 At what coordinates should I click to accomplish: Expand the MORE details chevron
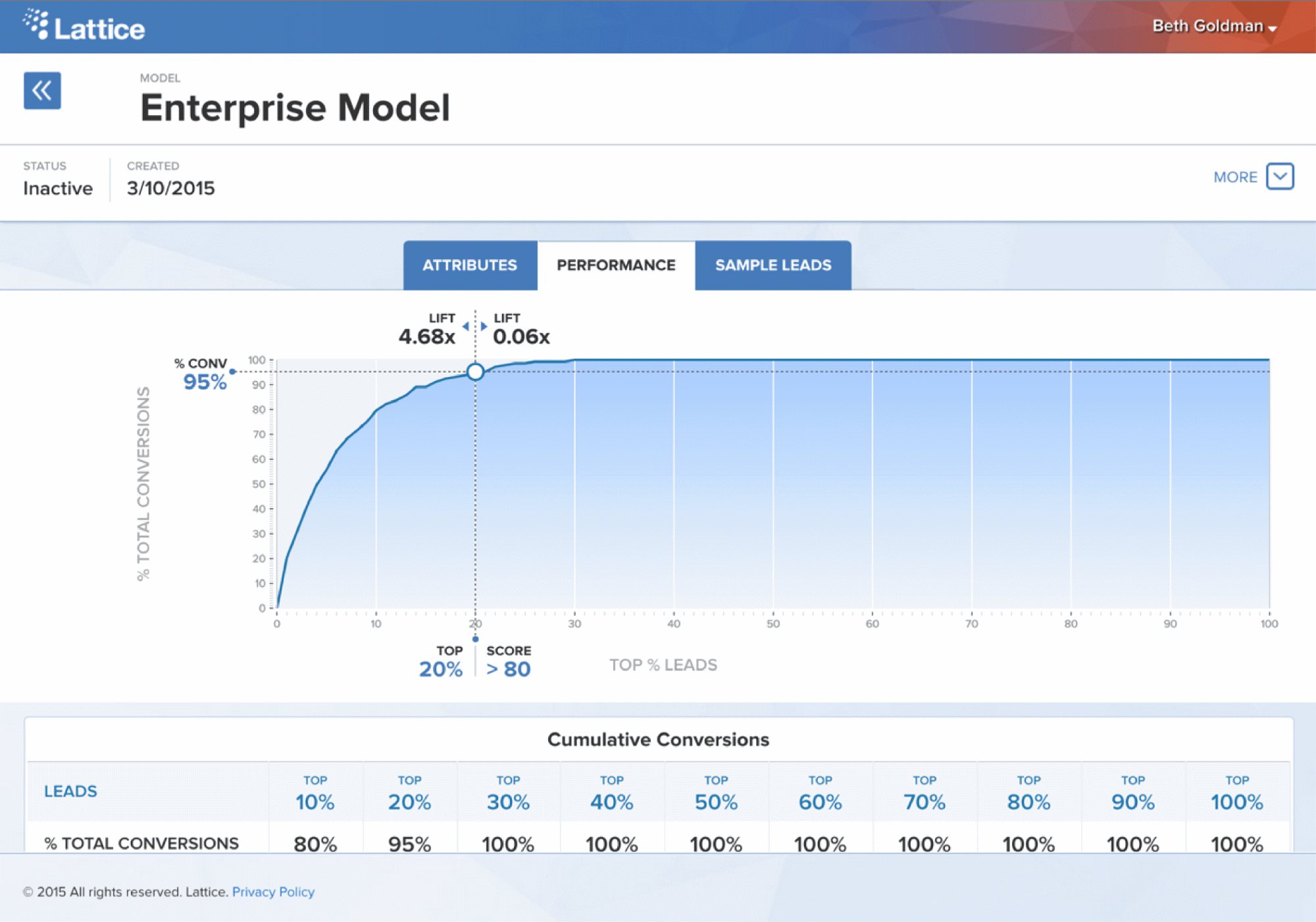1280,176
